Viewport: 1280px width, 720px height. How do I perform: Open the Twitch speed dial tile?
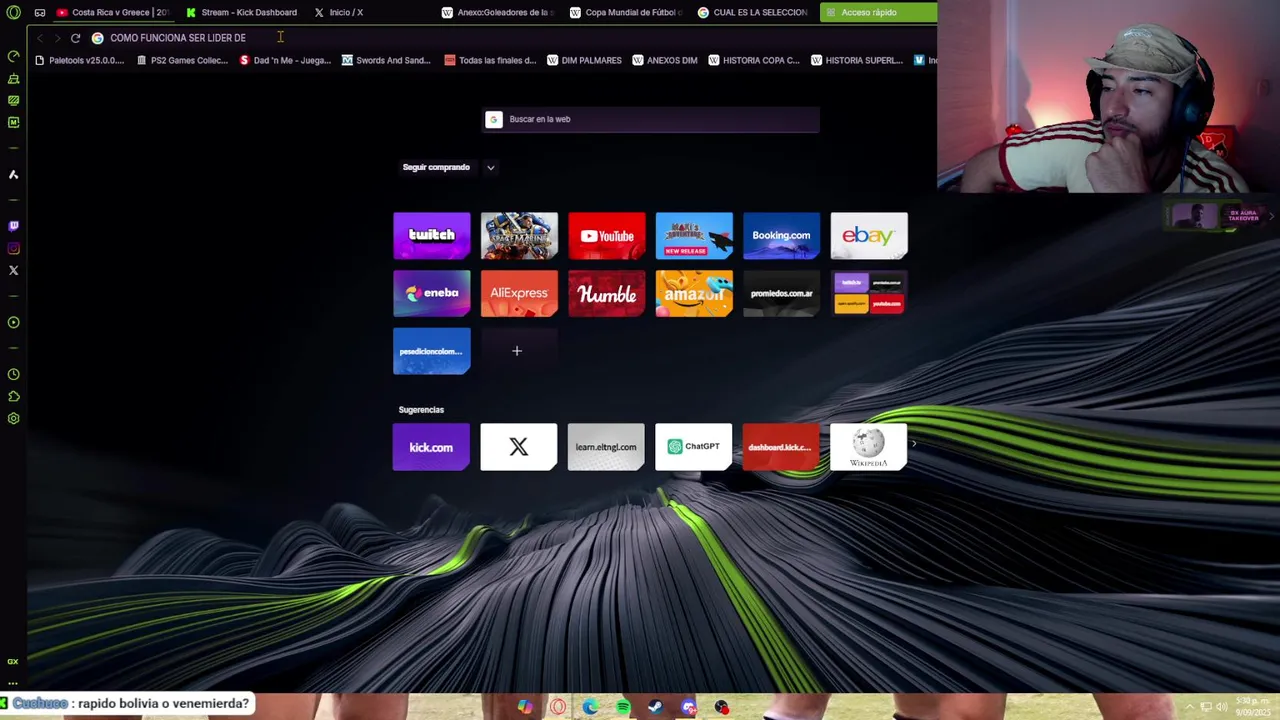pos(432,236)
